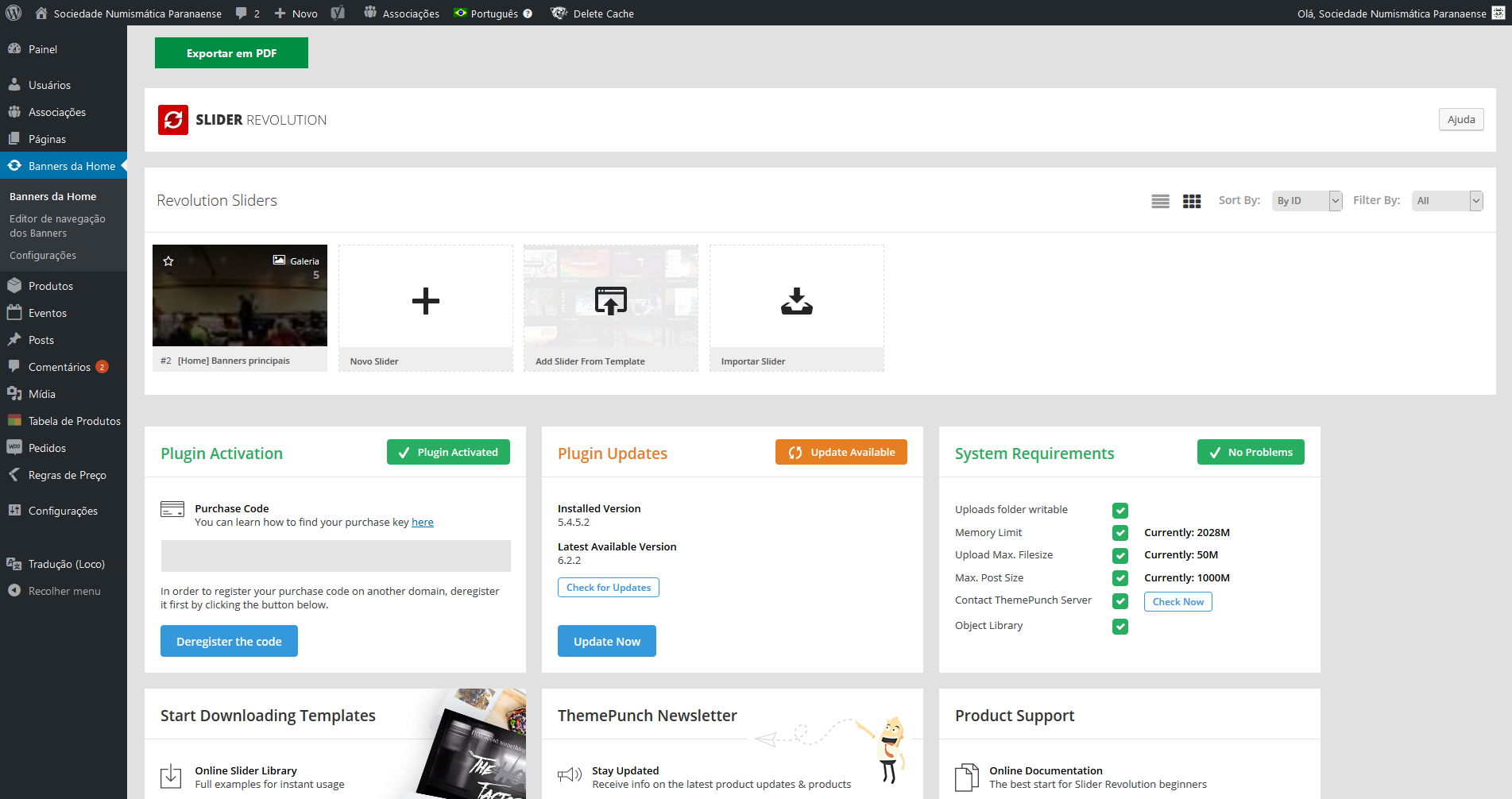This screenshot has width=1512, height=799.
Task: Click Recolher menu collapse icon
Action: point(14,590)
